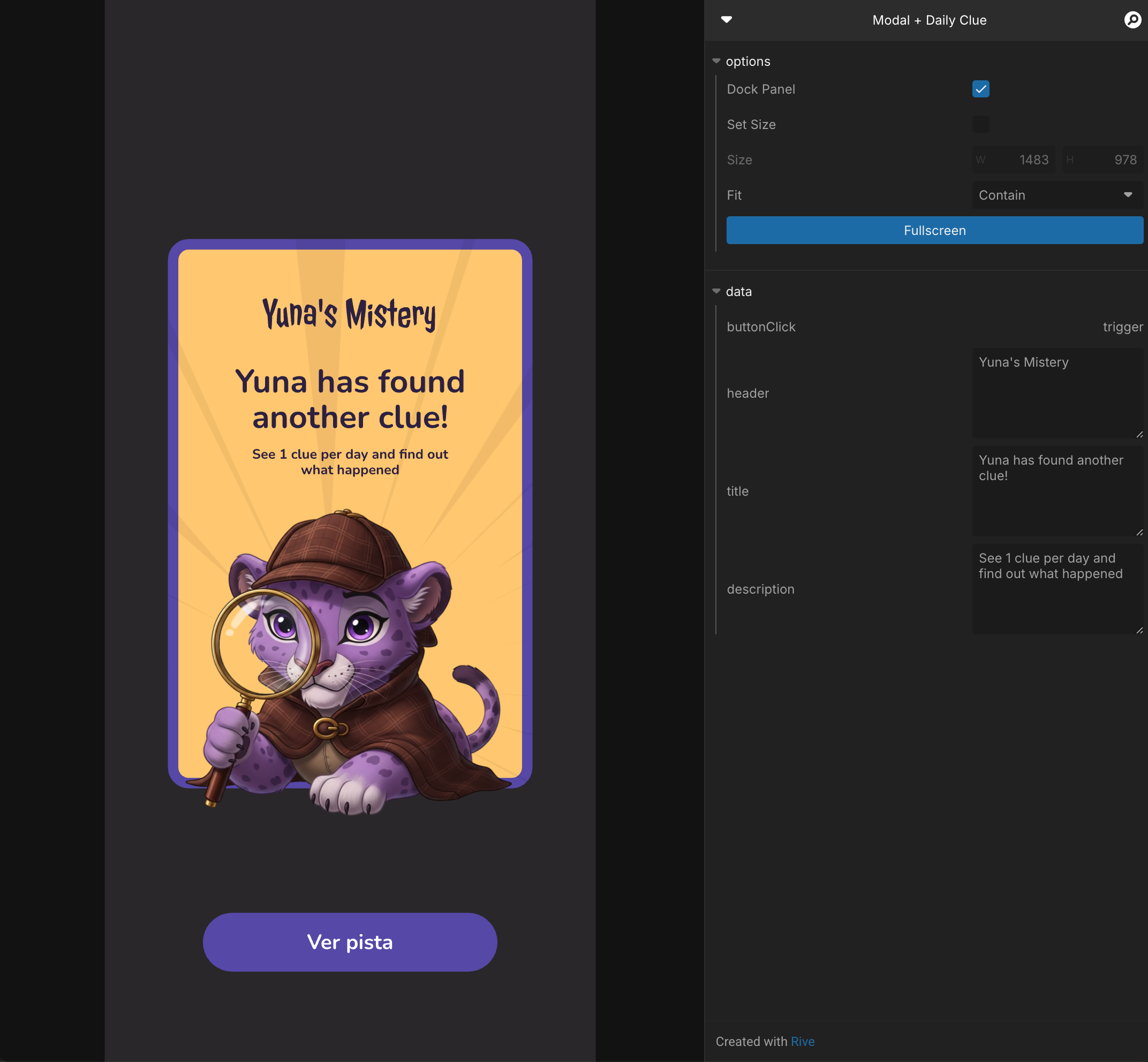
Task: Click the height size field
Action: (x=1102, y=160)
